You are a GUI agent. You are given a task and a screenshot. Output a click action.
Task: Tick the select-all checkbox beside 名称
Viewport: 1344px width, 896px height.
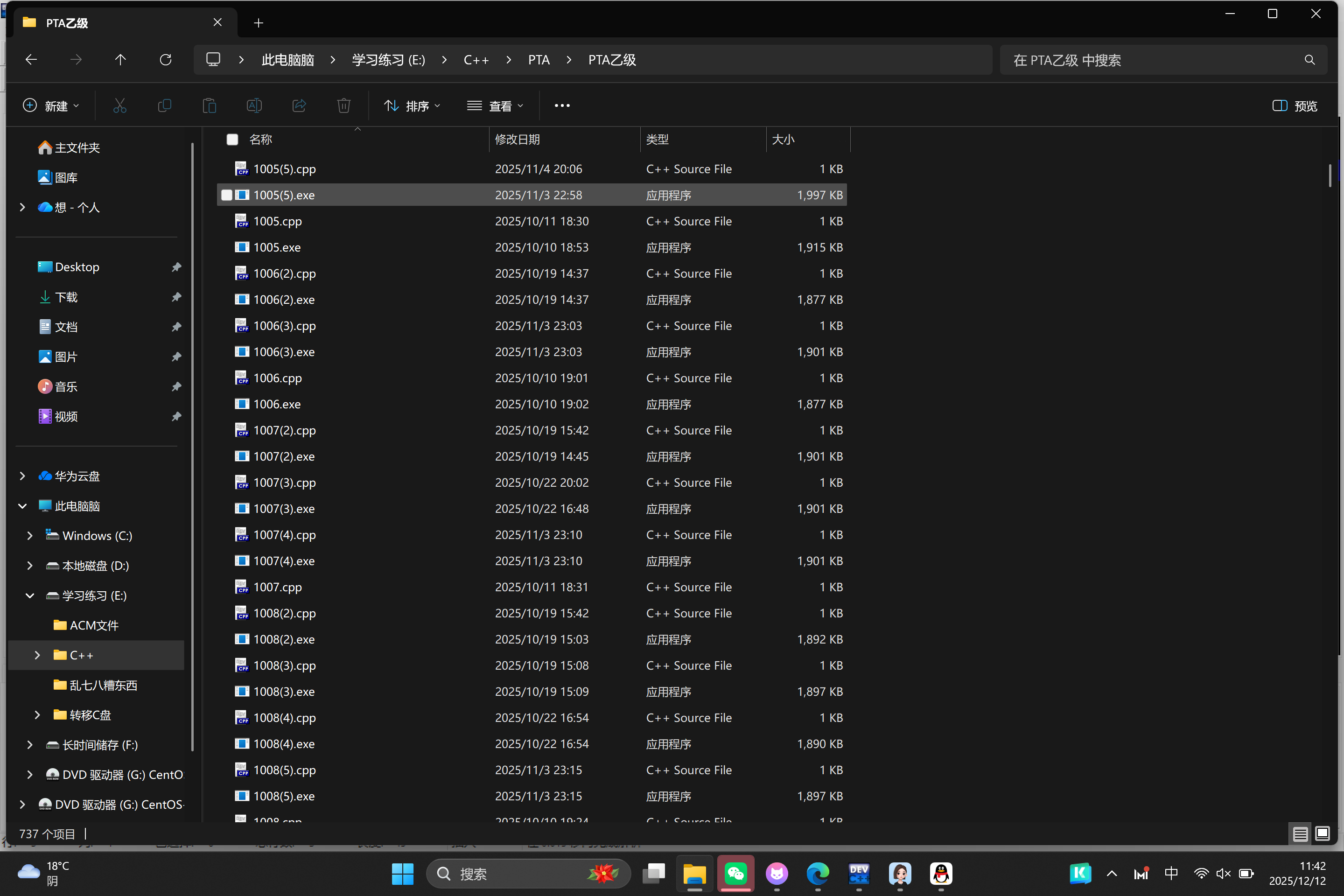[x=232, y=140]
